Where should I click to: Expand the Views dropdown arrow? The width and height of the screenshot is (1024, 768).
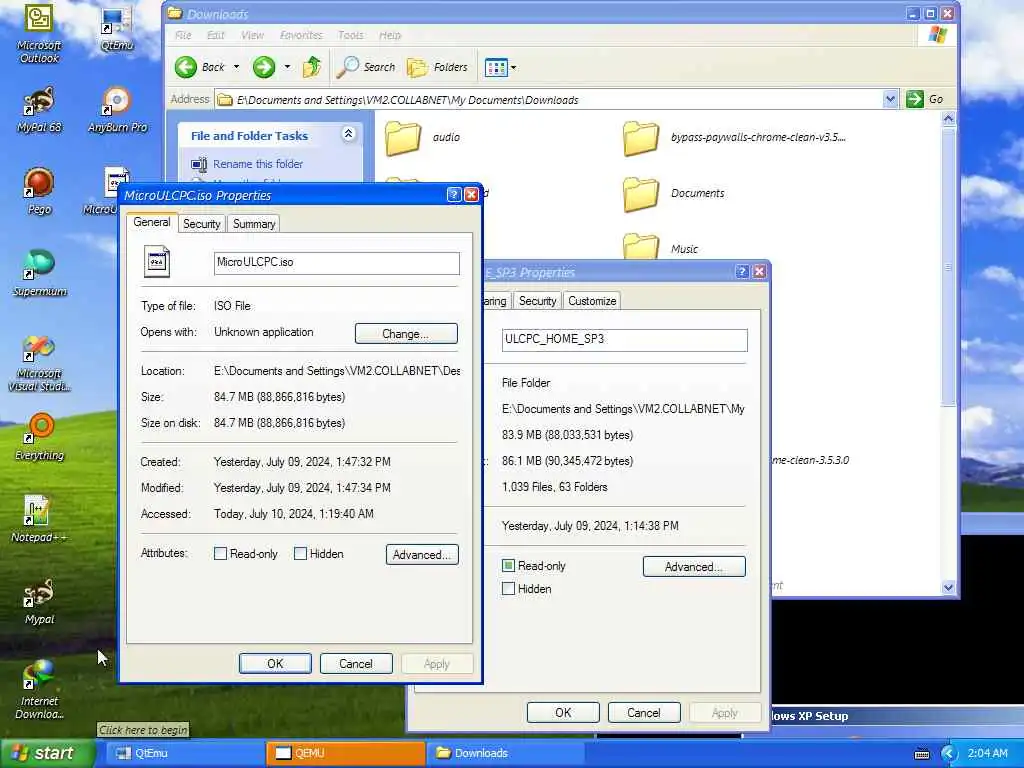[513, 67]
